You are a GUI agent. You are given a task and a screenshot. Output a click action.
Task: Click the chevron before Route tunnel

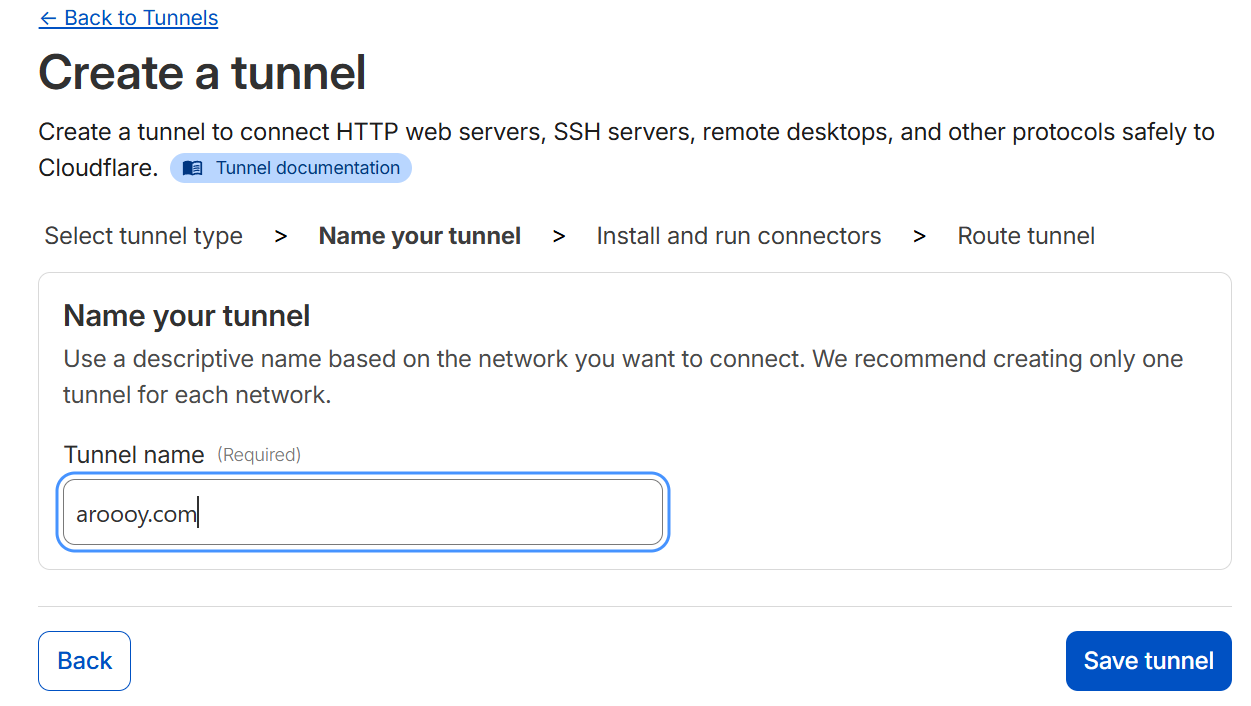919,236
